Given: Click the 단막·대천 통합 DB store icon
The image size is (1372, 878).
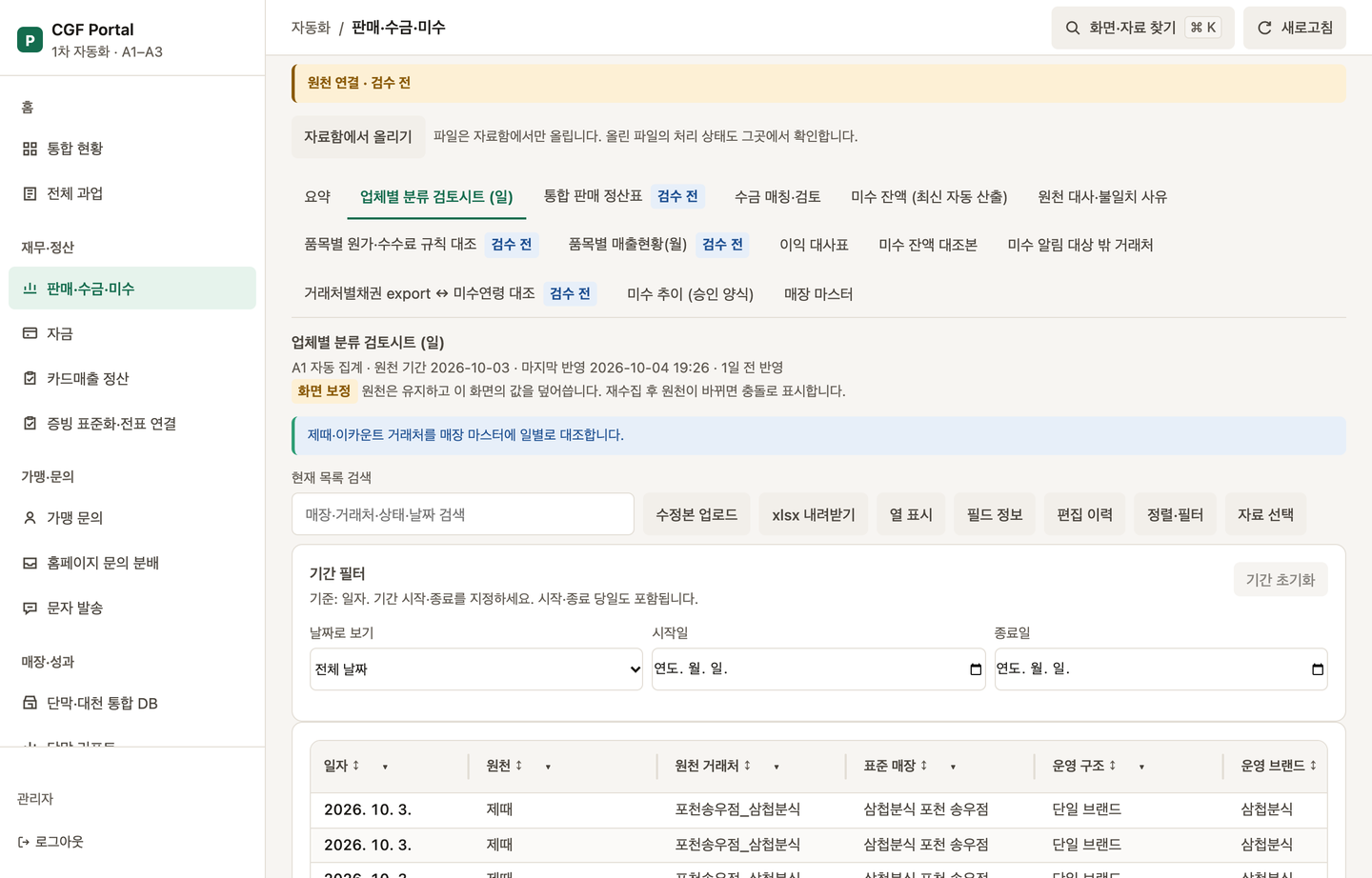Looking at the screenshot, I should click(x=30, y=703).
